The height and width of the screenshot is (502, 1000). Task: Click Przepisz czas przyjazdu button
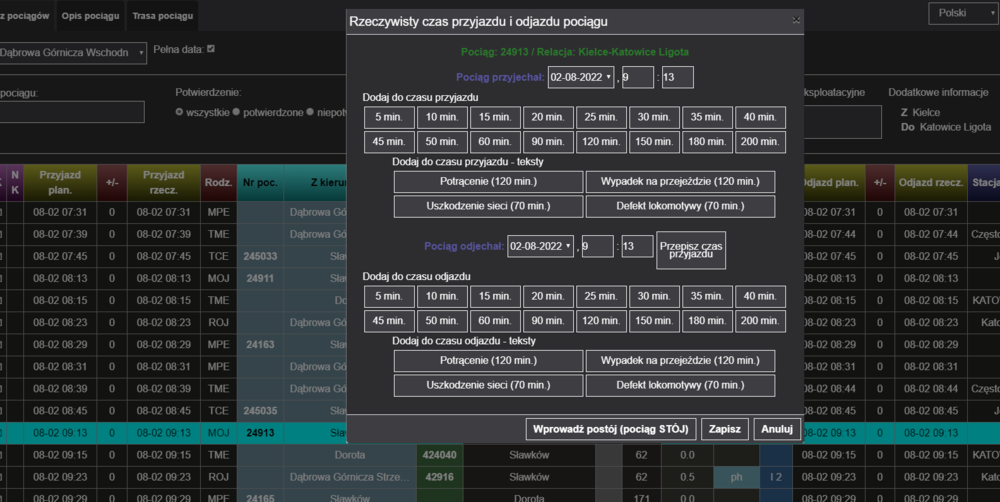click(690, 250)
